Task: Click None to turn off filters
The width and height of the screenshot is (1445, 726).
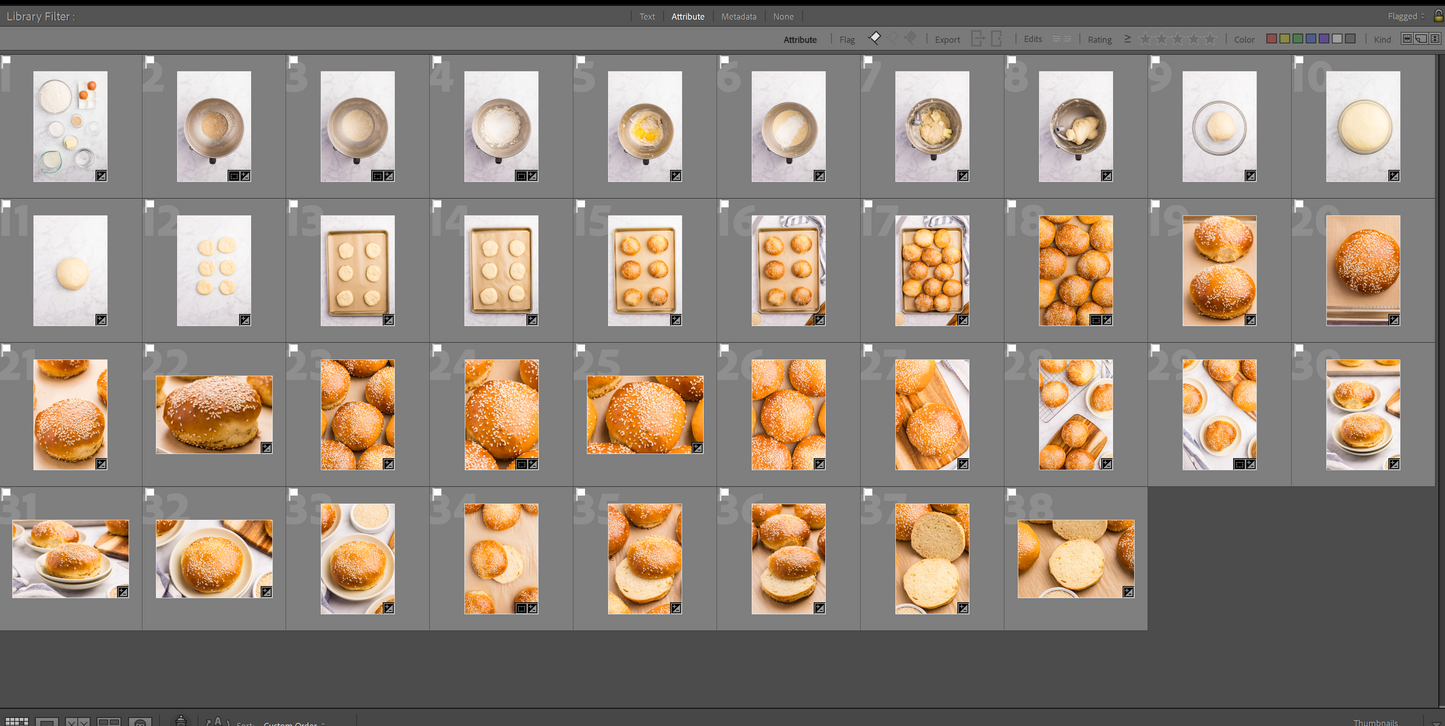Action: point(783,16)
